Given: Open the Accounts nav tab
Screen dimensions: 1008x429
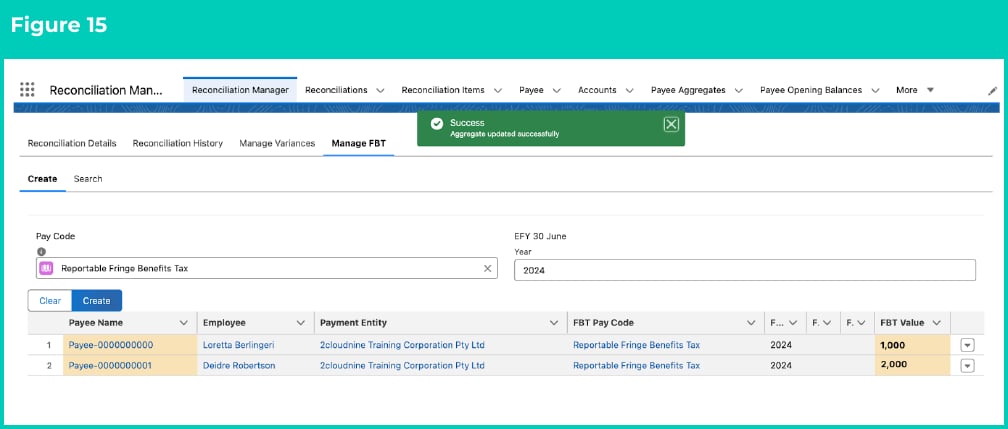Looking at the screenshot, I should point(597,90).
